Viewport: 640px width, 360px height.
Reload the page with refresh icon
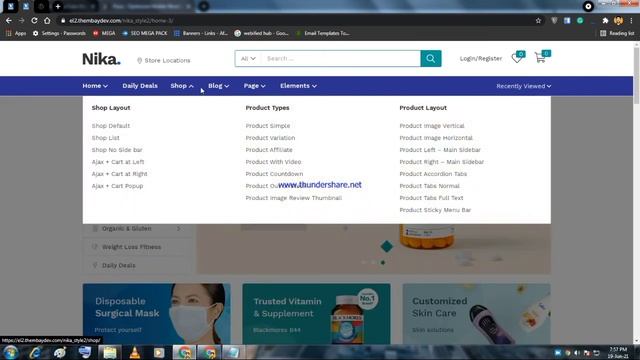click(x=34, y=20)
